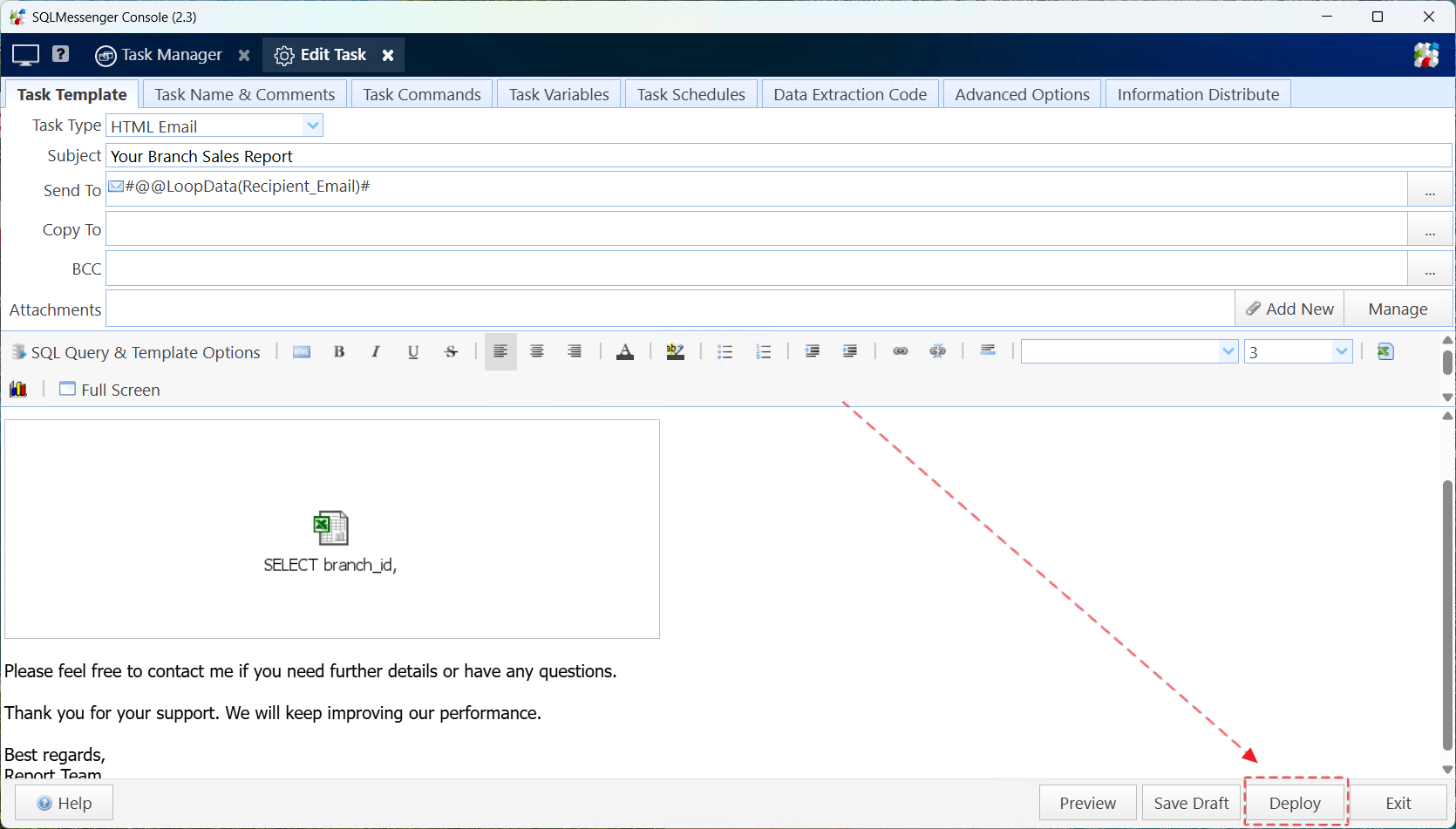Apply bold formatting to email body
The width and height of the screenshot is (1456, 829).
pyautogui.click(x=339, y=351)
